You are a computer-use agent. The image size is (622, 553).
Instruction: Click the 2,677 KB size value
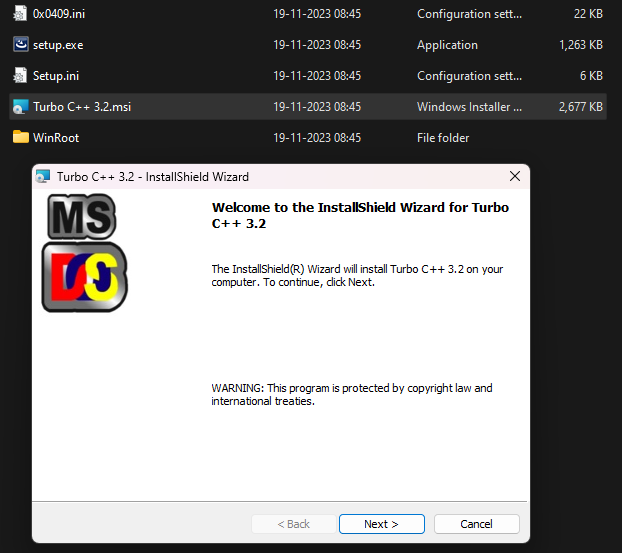click(x=581, y=107)
